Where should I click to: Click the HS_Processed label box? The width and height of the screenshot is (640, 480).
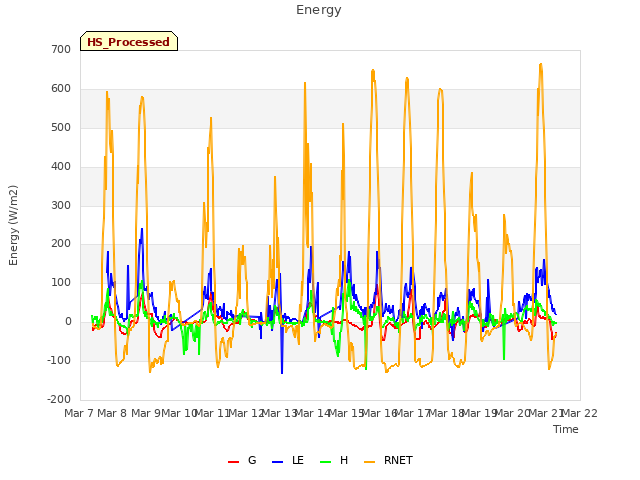129,41
